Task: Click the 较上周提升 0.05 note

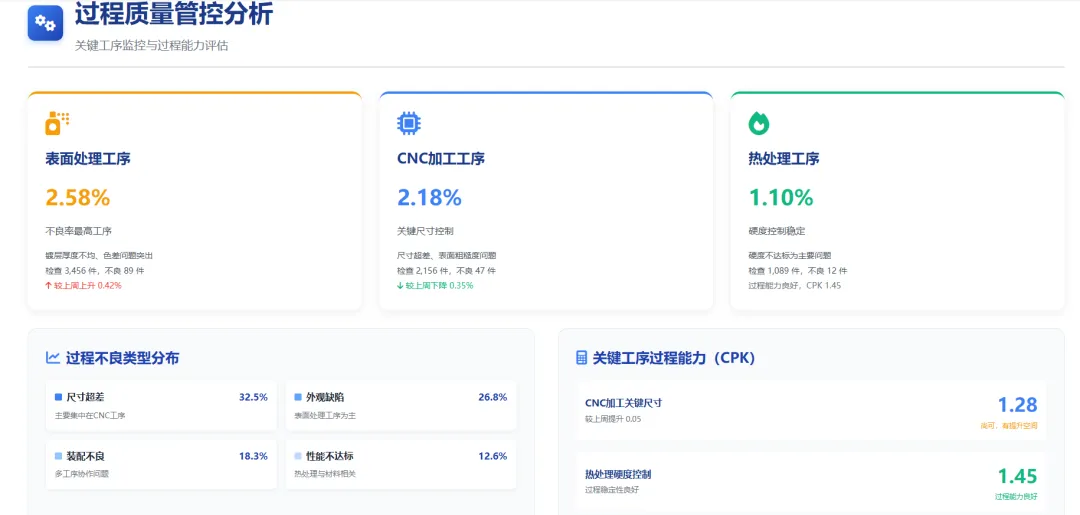Action: [x=613, y=419]
